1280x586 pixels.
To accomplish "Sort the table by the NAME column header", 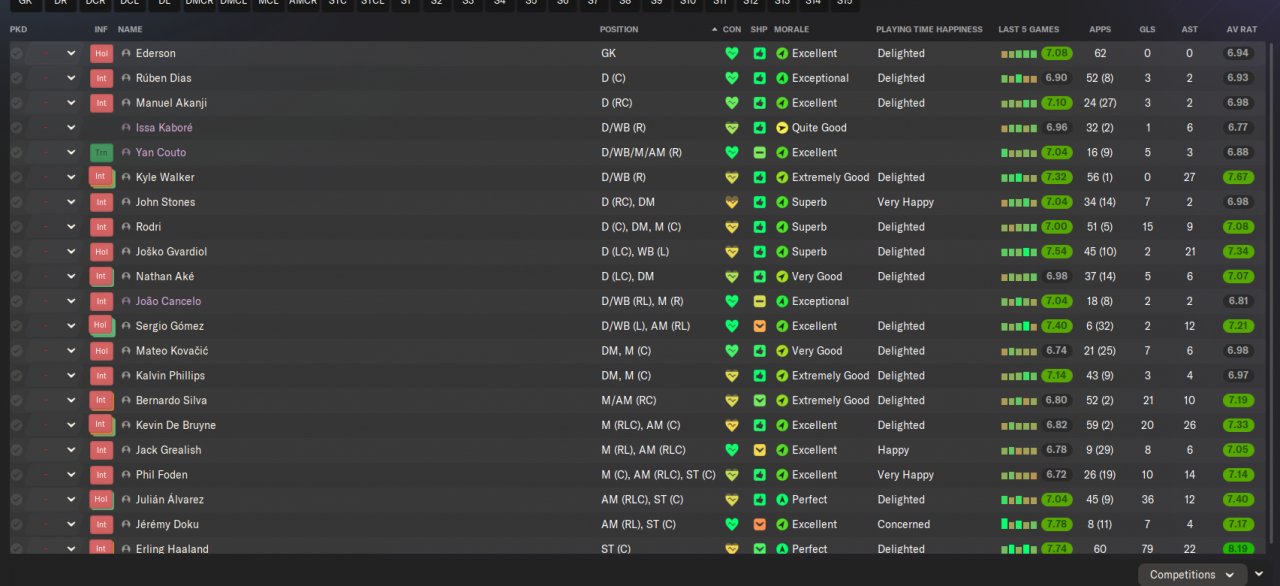I will 130,30.
